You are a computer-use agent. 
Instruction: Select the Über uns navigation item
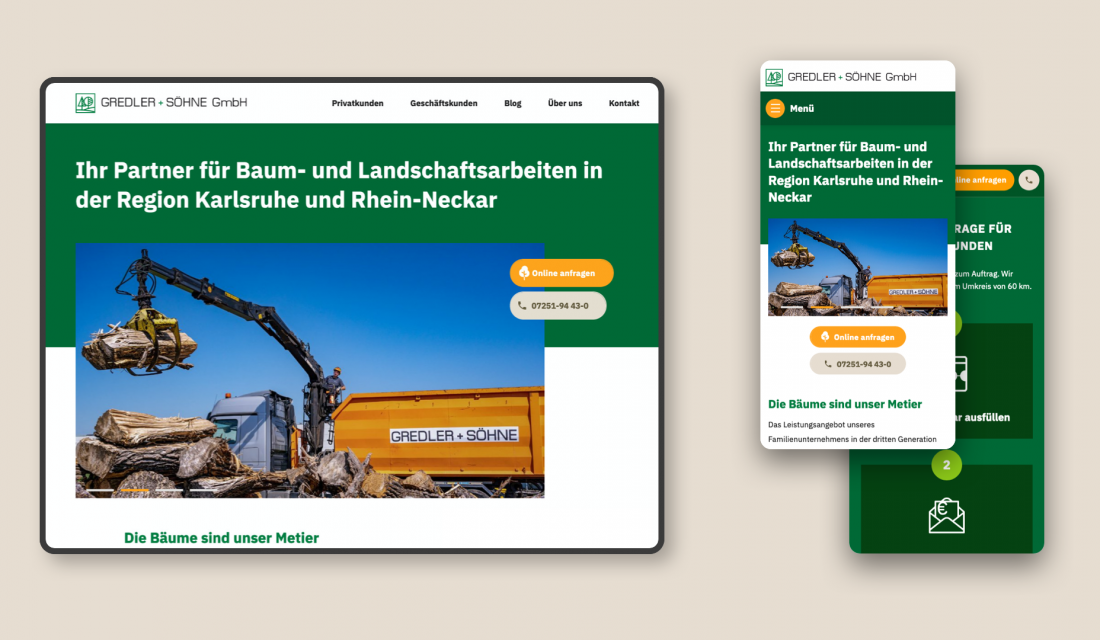click(x=565, y=103)
